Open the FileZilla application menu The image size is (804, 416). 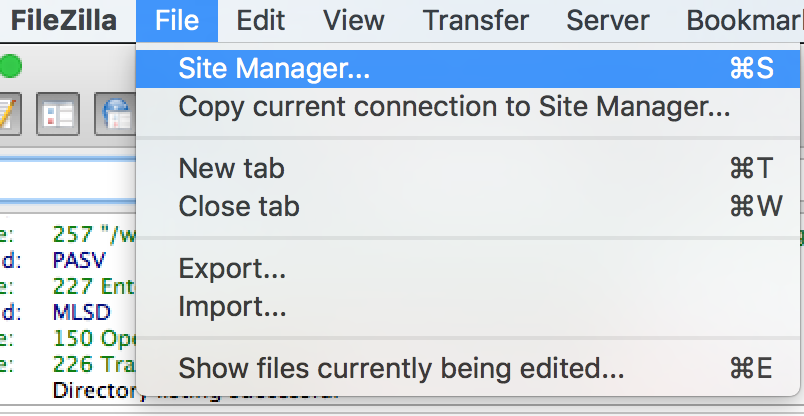(64, 21)
